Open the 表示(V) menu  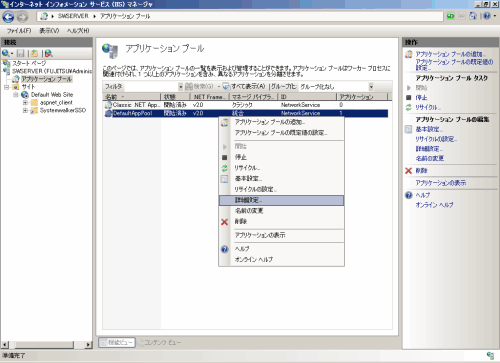pyautogui.click(x=49, y=31)
